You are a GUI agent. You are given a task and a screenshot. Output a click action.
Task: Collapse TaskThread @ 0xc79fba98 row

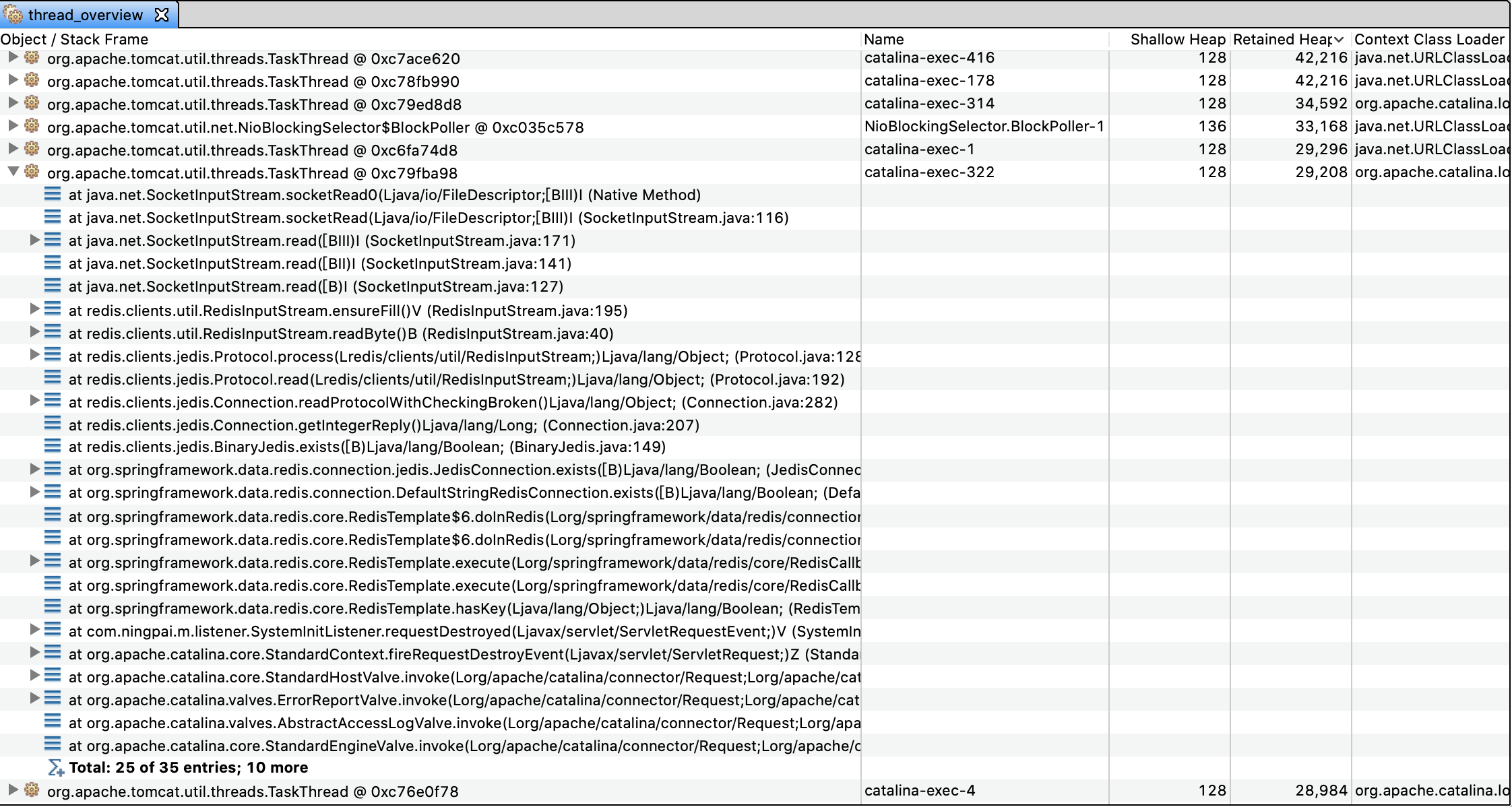[x=13, y=172]
